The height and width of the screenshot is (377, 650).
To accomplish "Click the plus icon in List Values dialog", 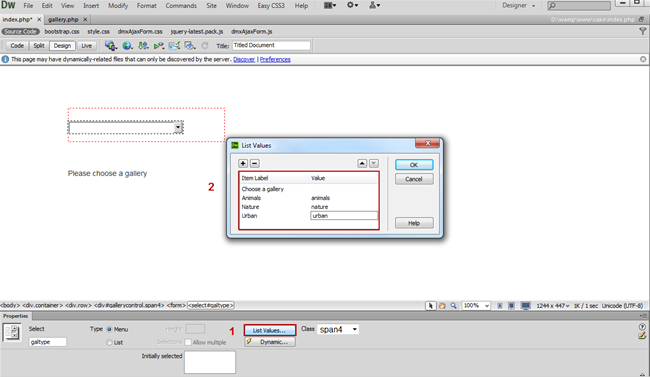I will click(x=243, y=163).
